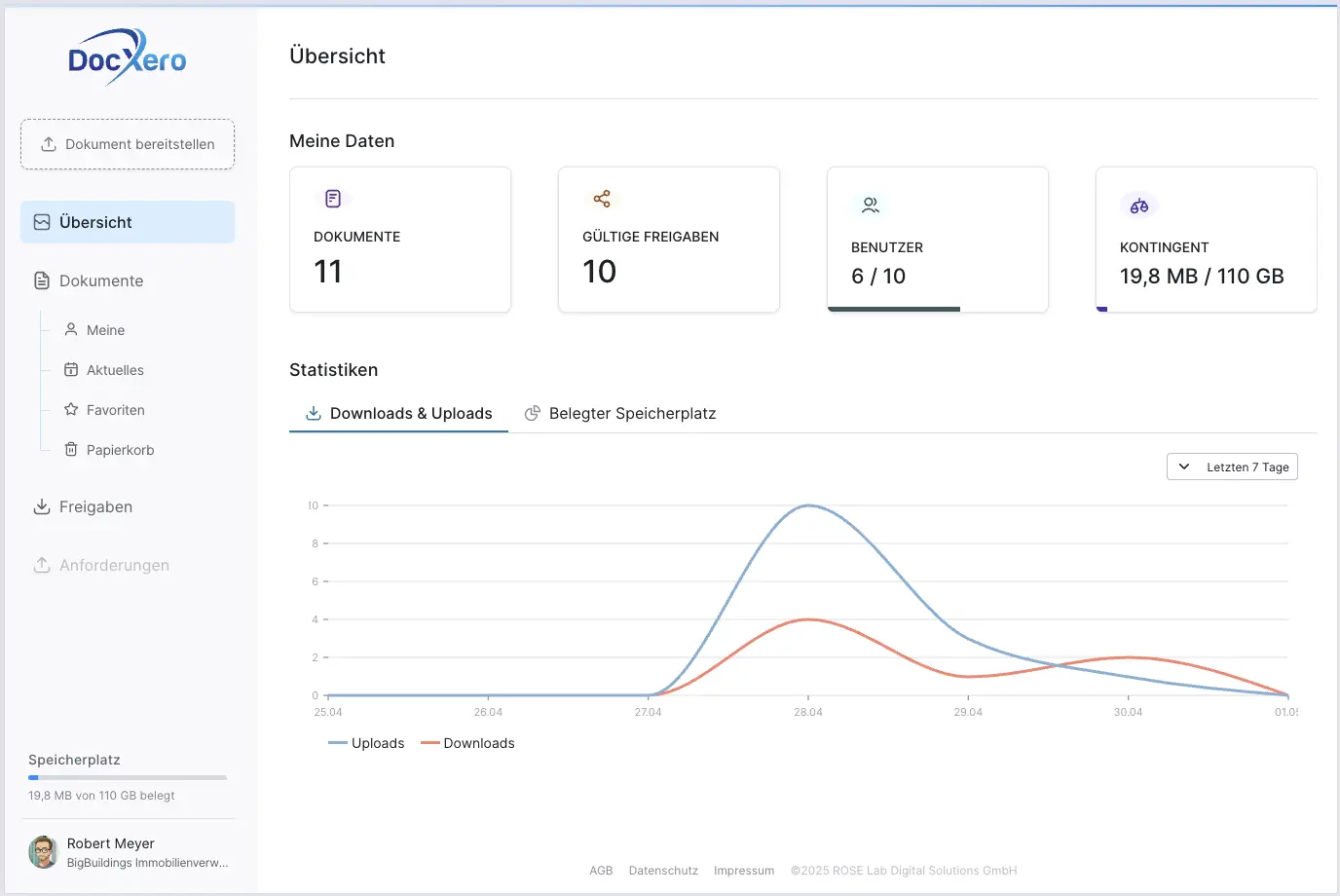Image resolution: width=1340 pixels, height=896 pixels.
Task: Select the Downloads & Uploads tab
Action: (x=399, y=414)
